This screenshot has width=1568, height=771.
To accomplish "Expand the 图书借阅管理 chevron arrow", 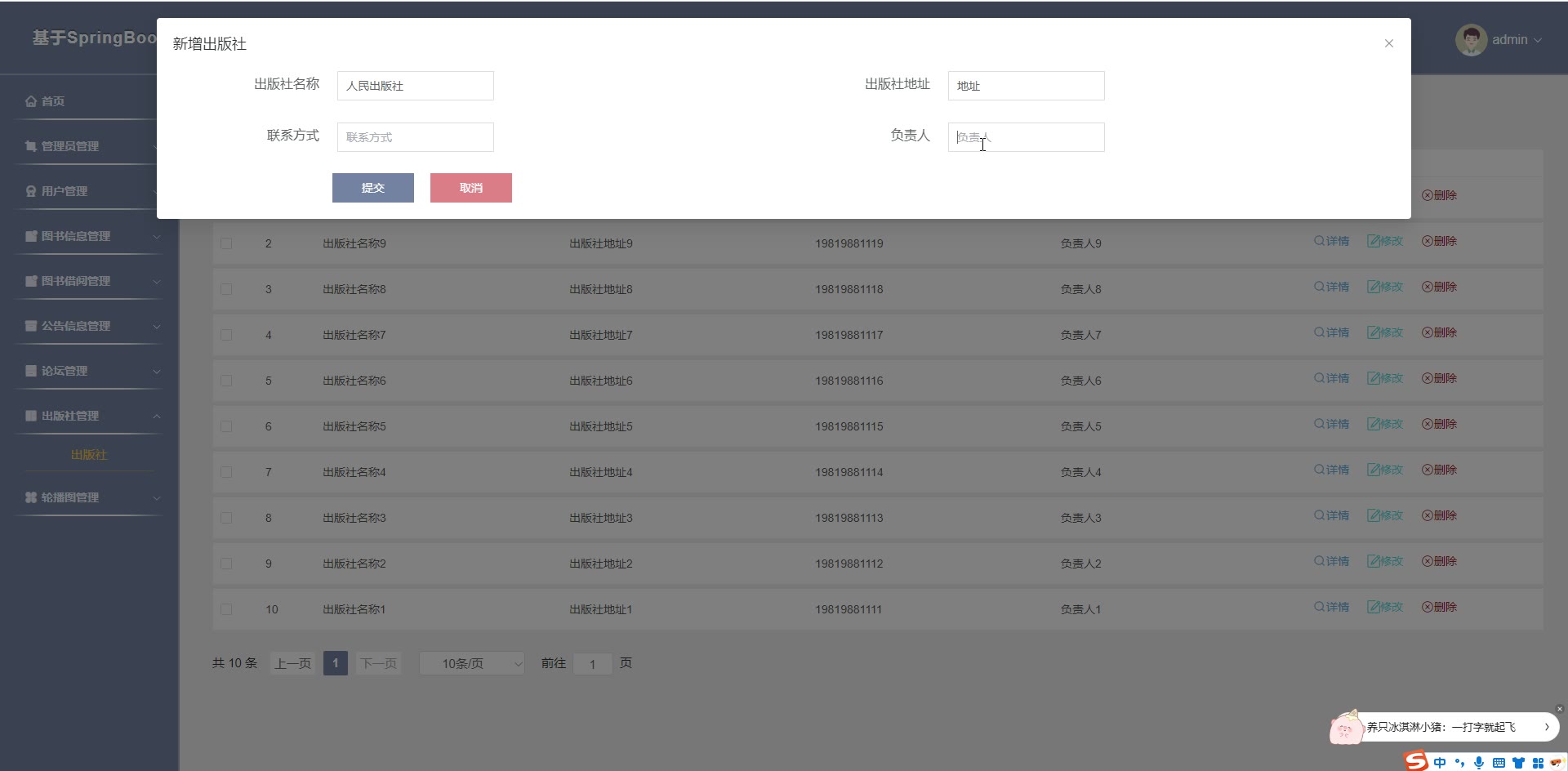I will click(x=157, y=282).
